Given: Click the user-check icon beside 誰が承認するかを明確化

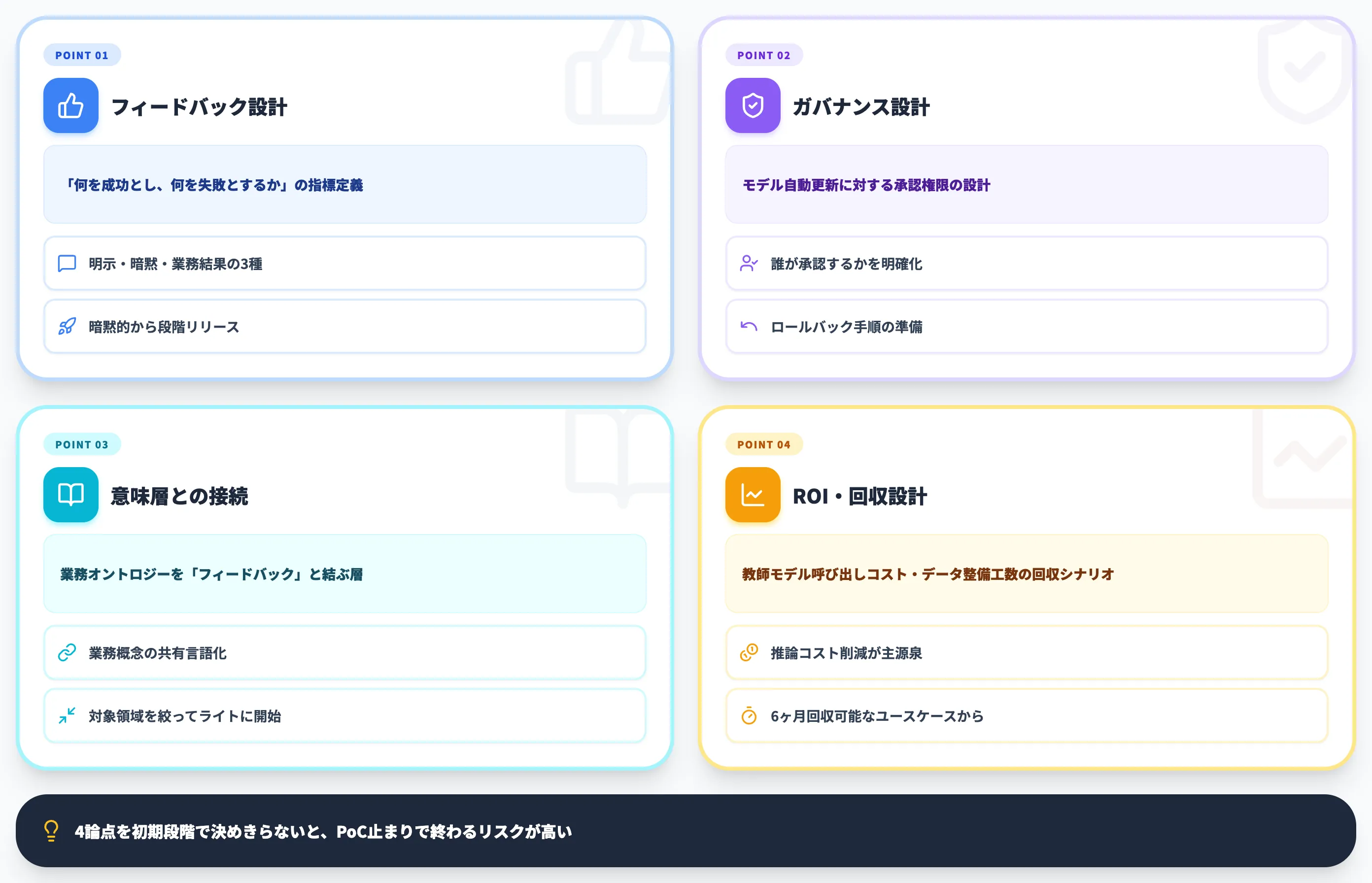Looking at the screenshot, I should point(749,264).
